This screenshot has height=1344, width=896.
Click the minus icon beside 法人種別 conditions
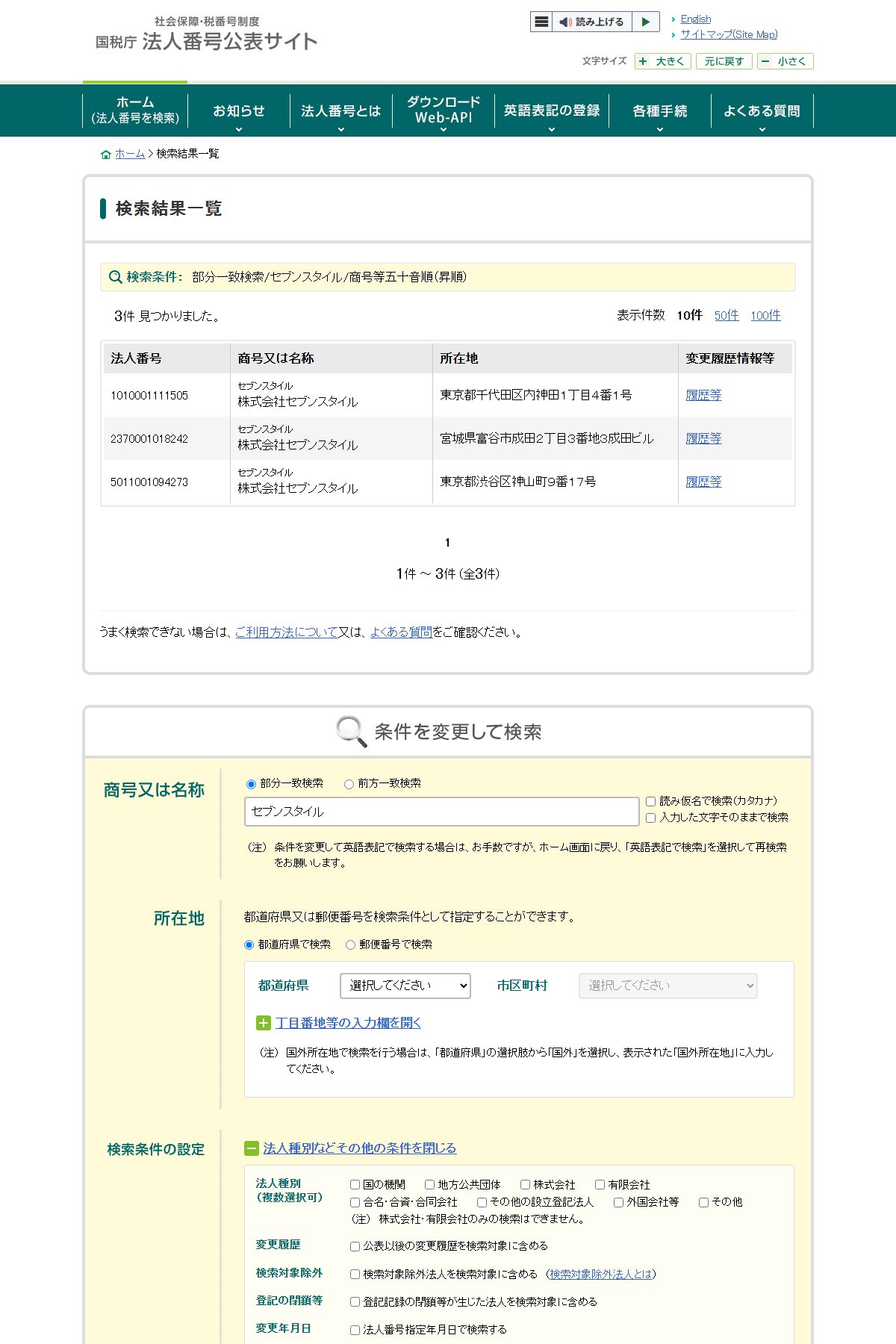point(252,1148)
